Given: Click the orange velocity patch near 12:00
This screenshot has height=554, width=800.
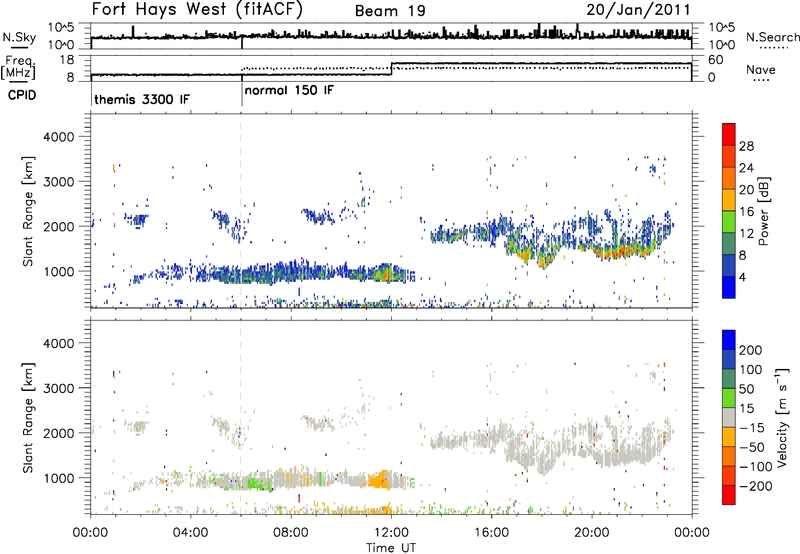Looking at the screenshot, I should [380, 480].
